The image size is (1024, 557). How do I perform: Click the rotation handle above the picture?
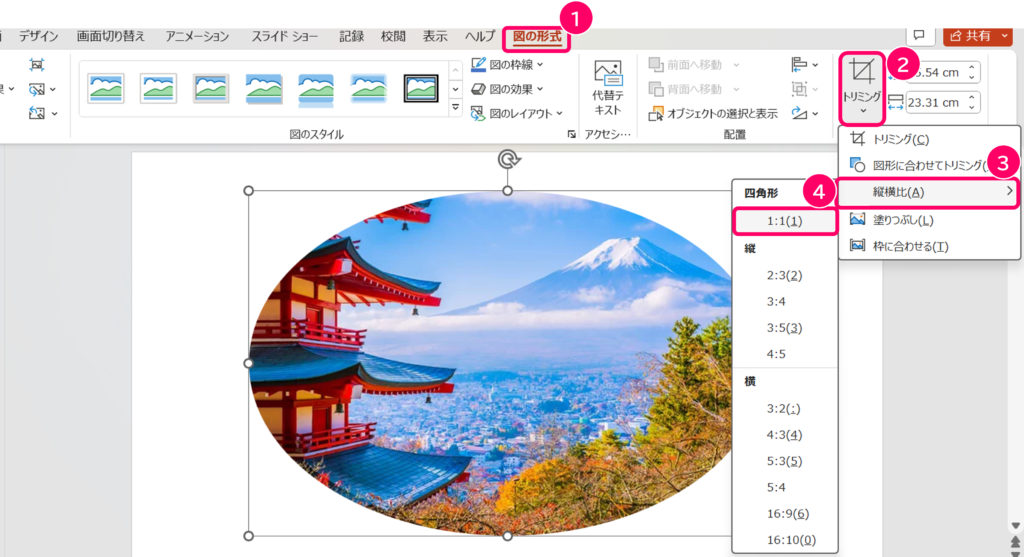pyautogui.click(x=508, y=159)
